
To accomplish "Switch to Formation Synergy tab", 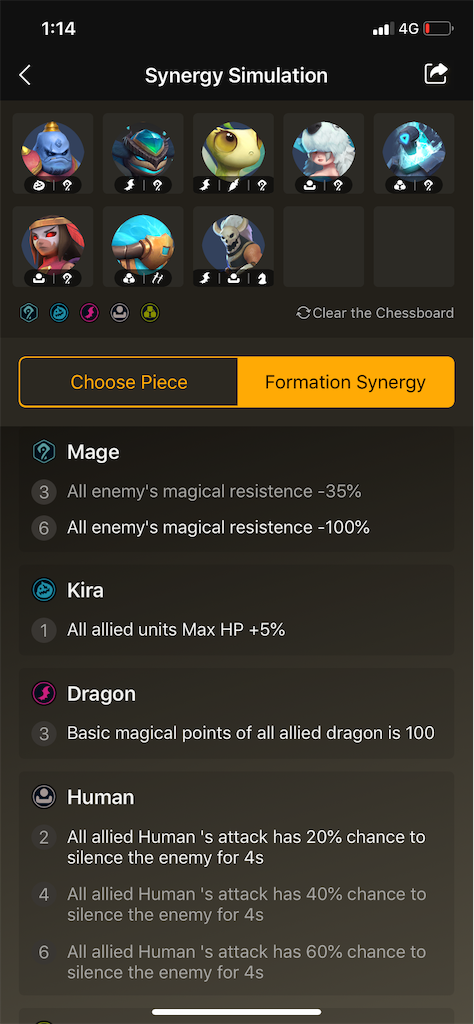I will click(x=345, y=382).
